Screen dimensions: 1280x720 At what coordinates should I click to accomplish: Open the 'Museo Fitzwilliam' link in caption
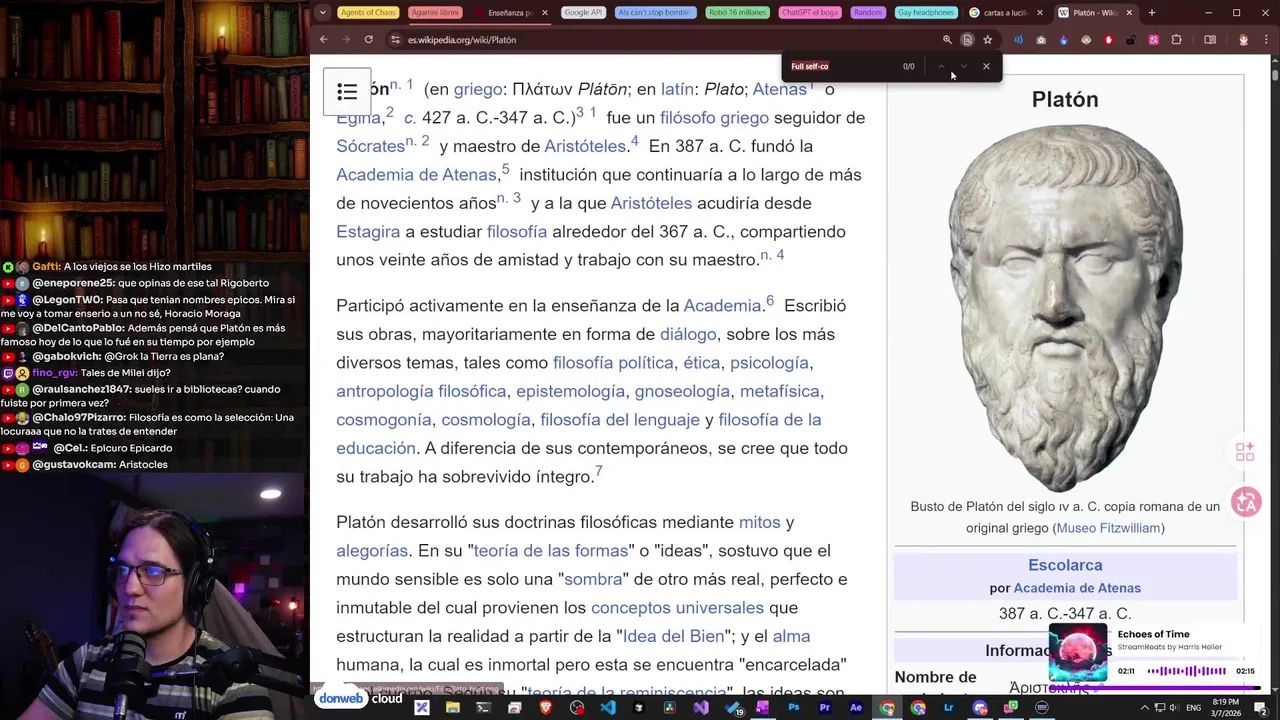point(1108,528)
